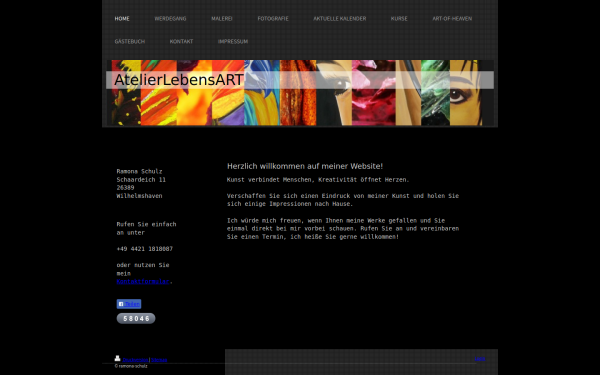Open AKTUELLE KALENDER page

pos(340,18)
